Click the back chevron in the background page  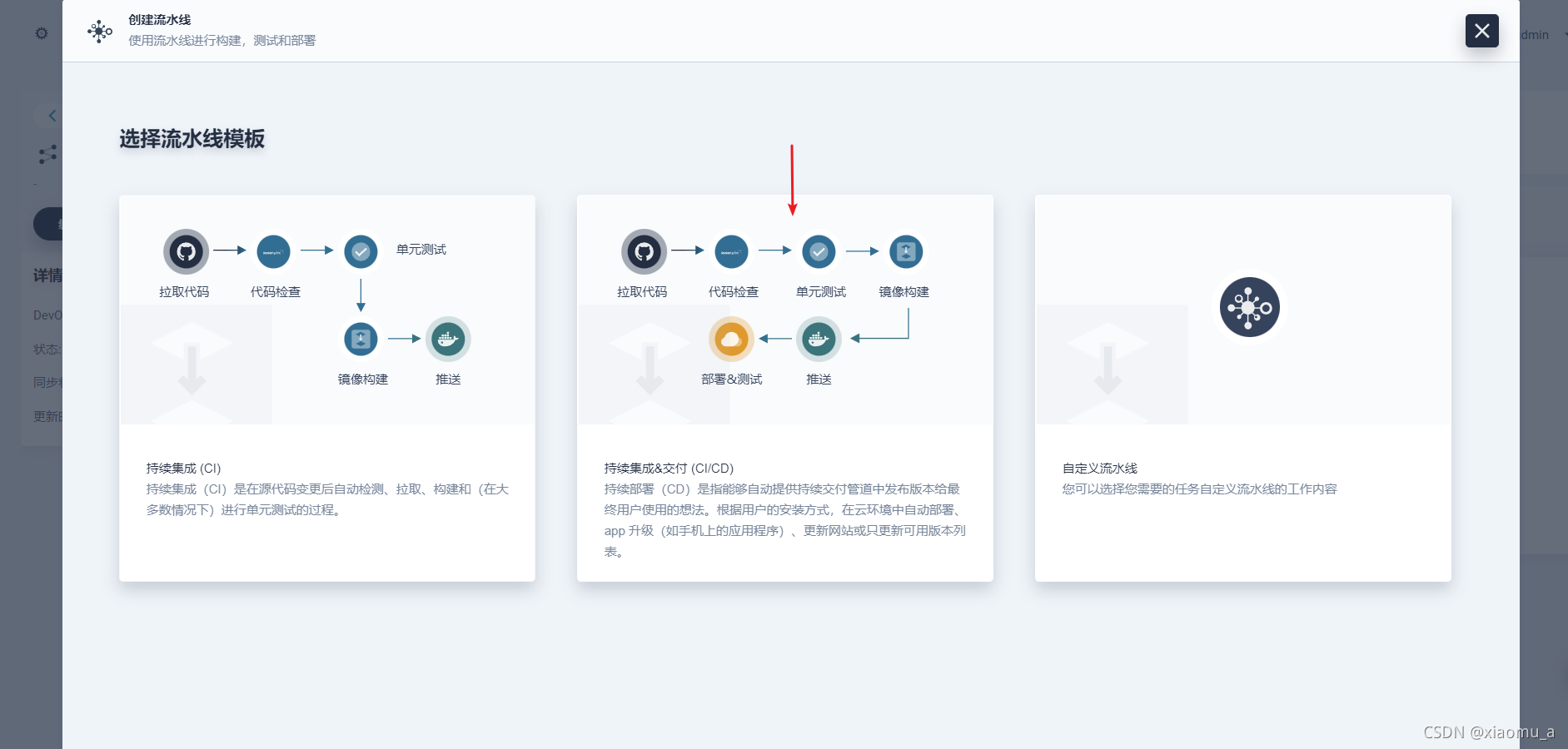[x=52, y=116]
